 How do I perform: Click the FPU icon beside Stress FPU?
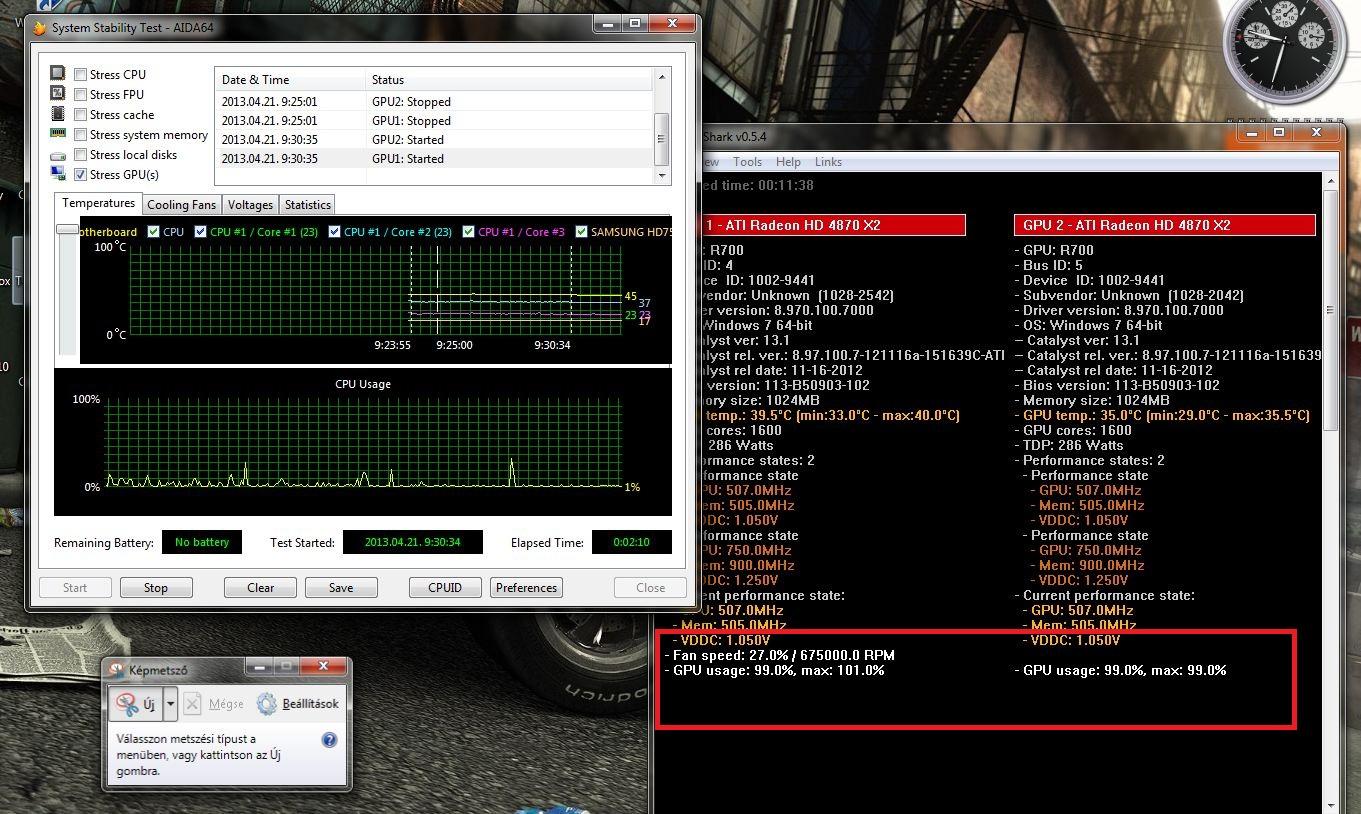[57, 94]
